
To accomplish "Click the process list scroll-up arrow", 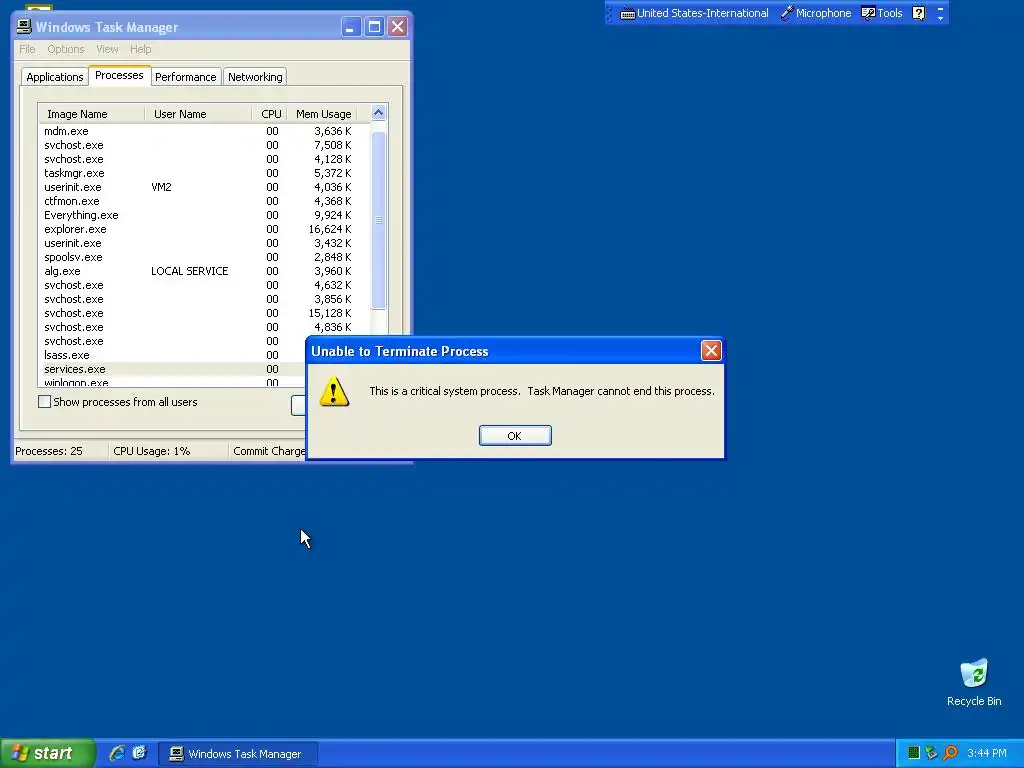I will (378, 113).
